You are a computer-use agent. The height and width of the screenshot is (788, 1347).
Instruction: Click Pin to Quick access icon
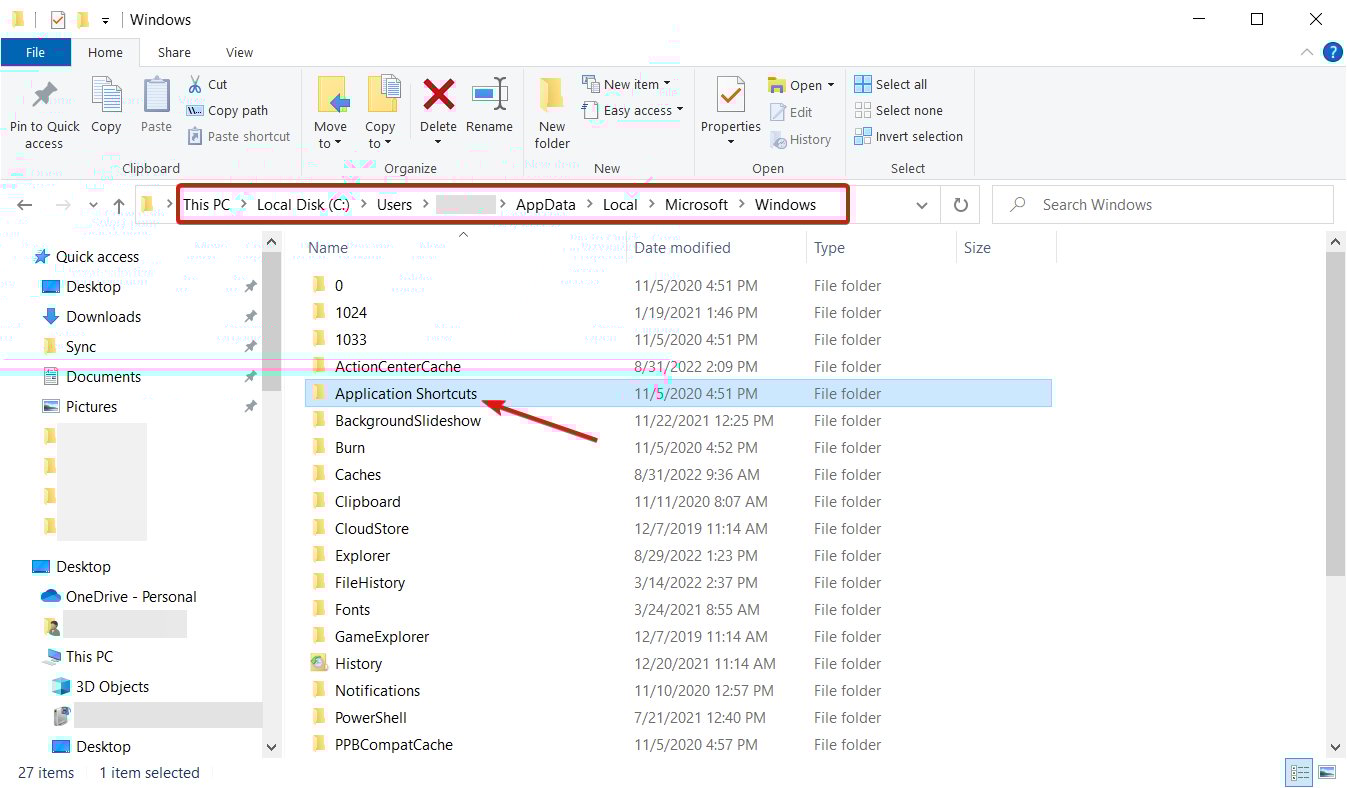(44, 96)
